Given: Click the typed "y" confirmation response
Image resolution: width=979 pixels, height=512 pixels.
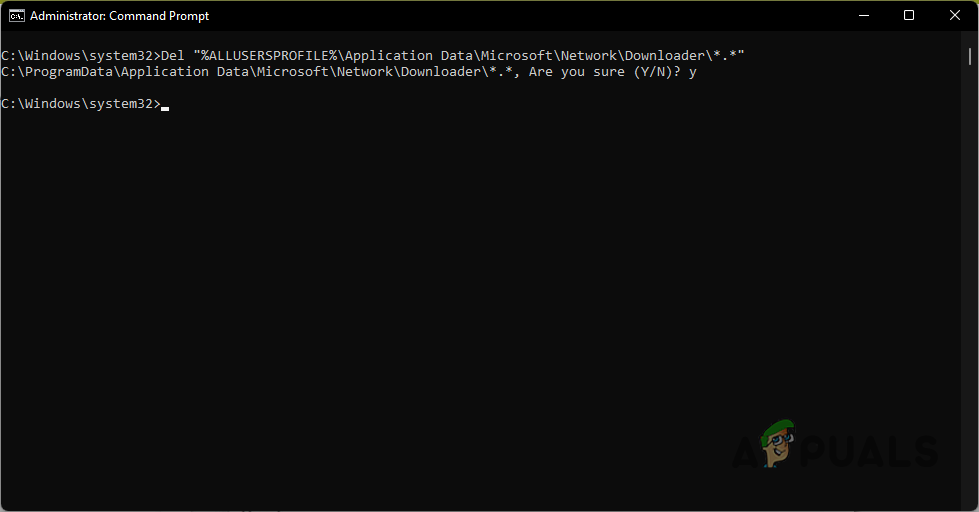Looking at the screenshot, I should [692, 72].
